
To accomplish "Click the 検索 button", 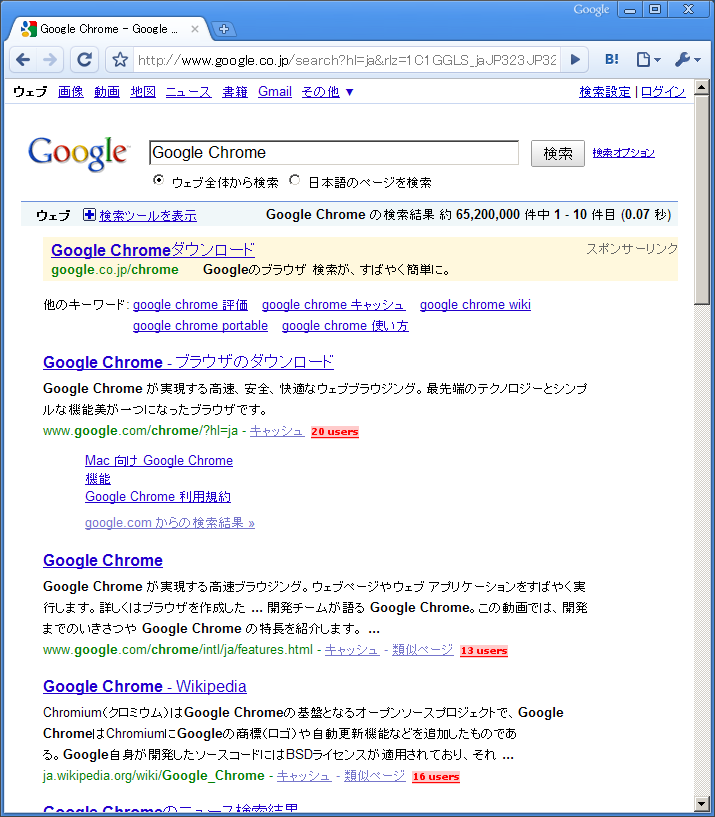I will tap(558, 153).
